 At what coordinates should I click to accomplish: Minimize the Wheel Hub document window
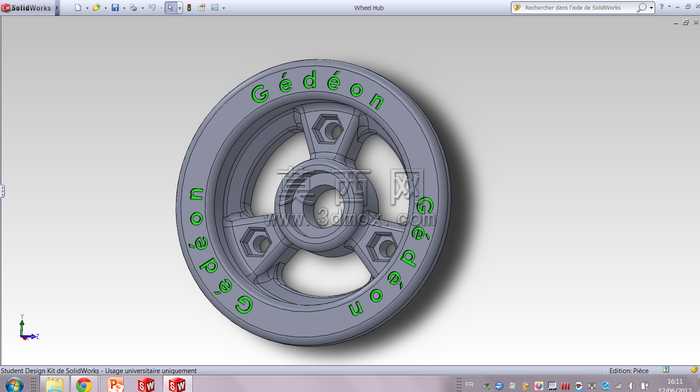tap(676, 22)
